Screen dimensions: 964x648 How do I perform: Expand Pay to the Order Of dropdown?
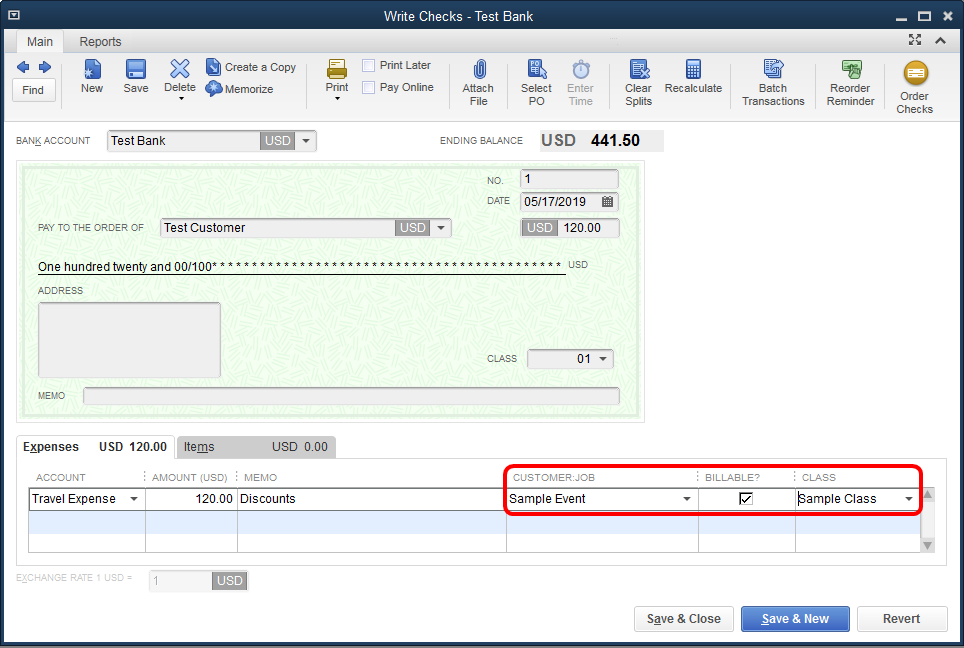tap(441, 227)
